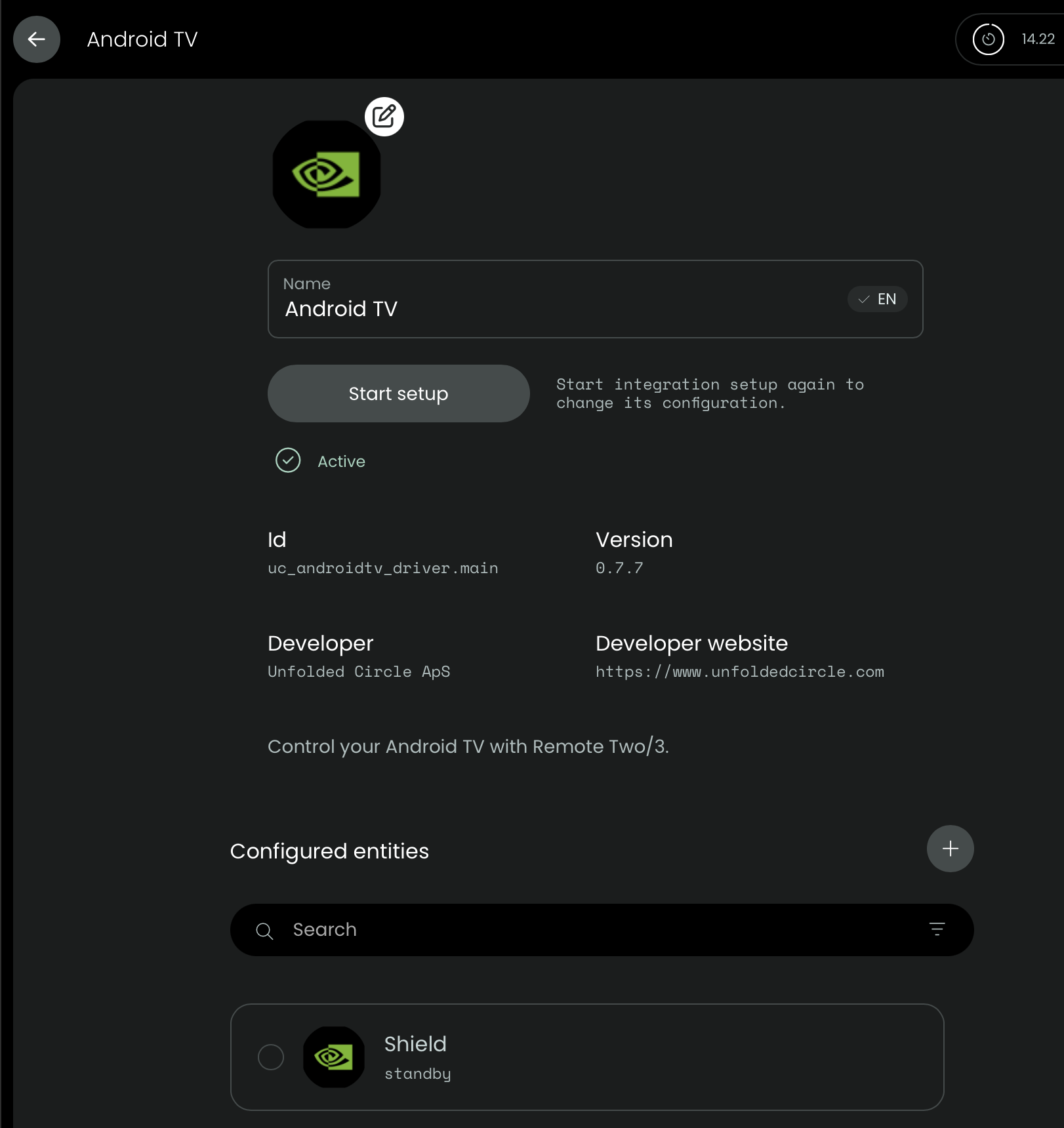Click the Shield entity's NVIDIA icon

pyautogui.click(x=334, y=1057)
